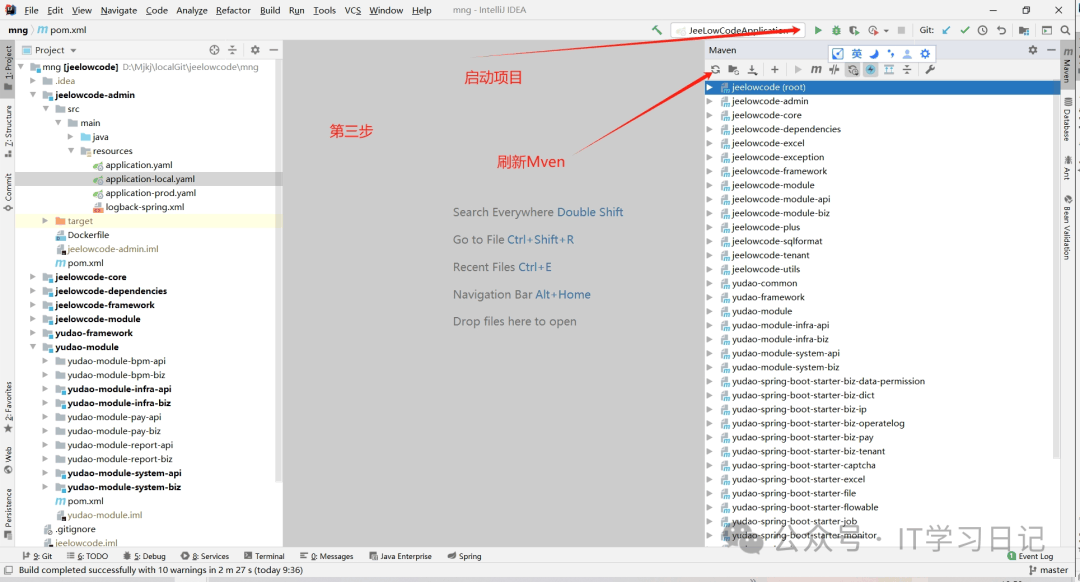Open the TODO tool window tab

point(87,556)
